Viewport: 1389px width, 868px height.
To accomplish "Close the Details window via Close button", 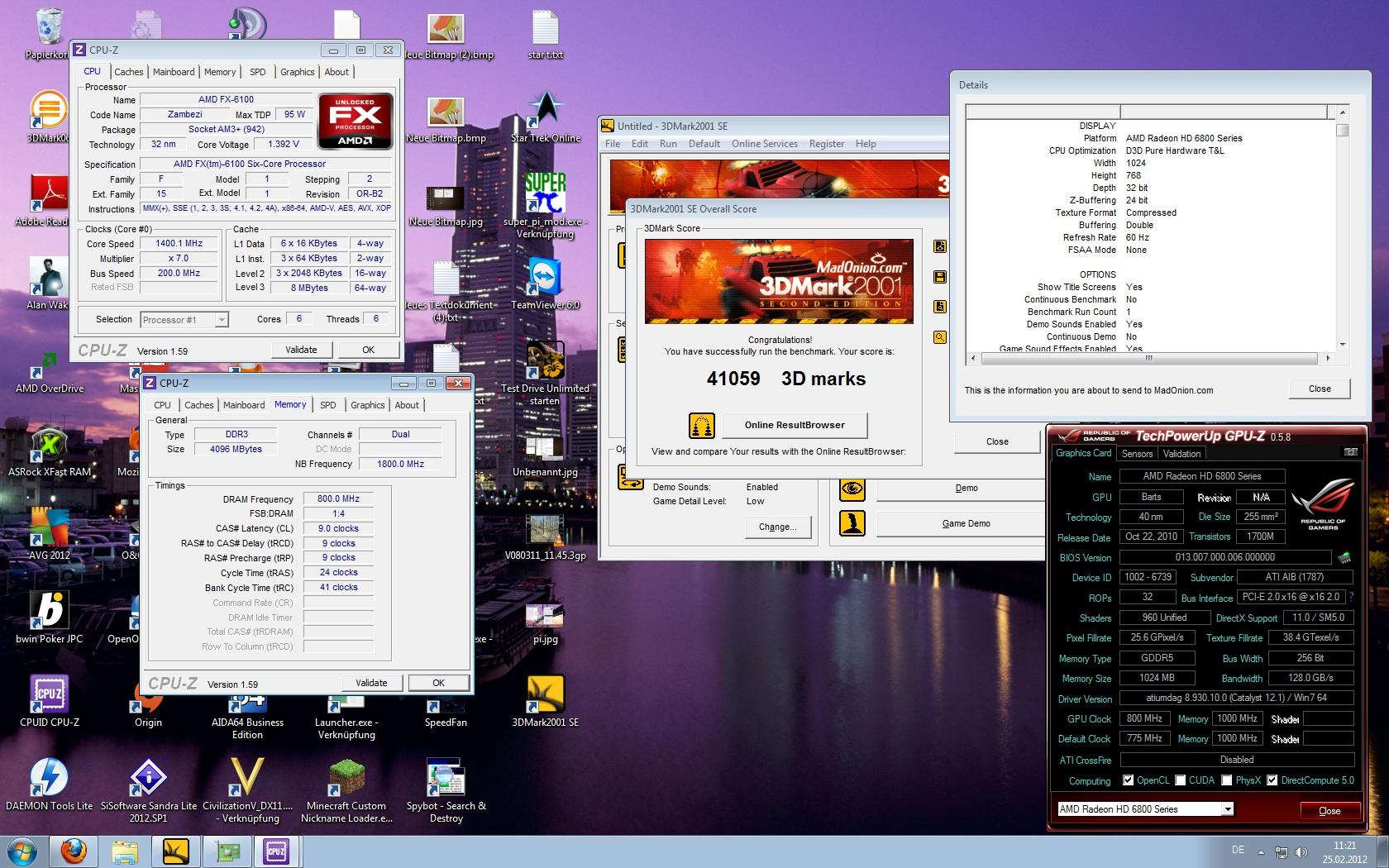I will (x=1320, y=389).
